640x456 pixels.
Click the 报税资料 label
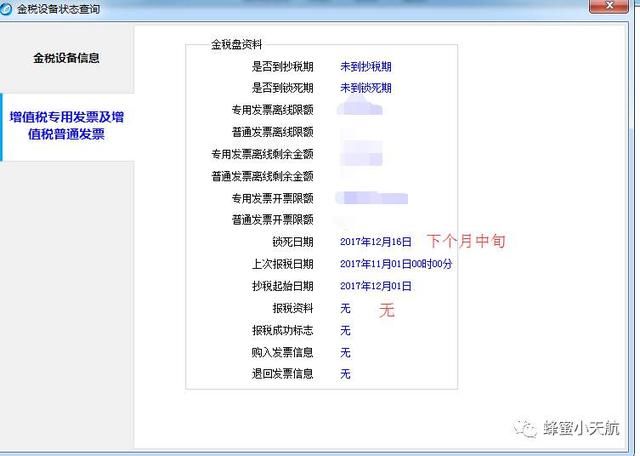click(293, 308)
